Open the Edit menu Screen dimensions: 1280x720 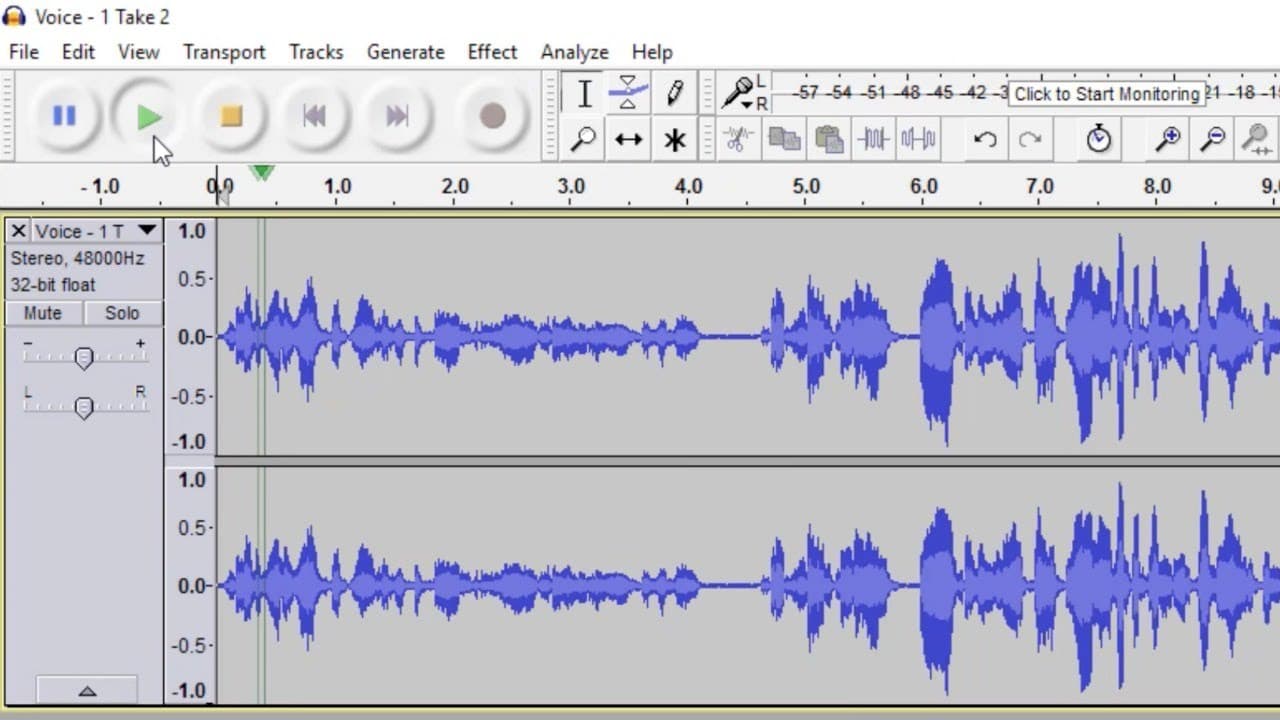click(x=78, y=52)
